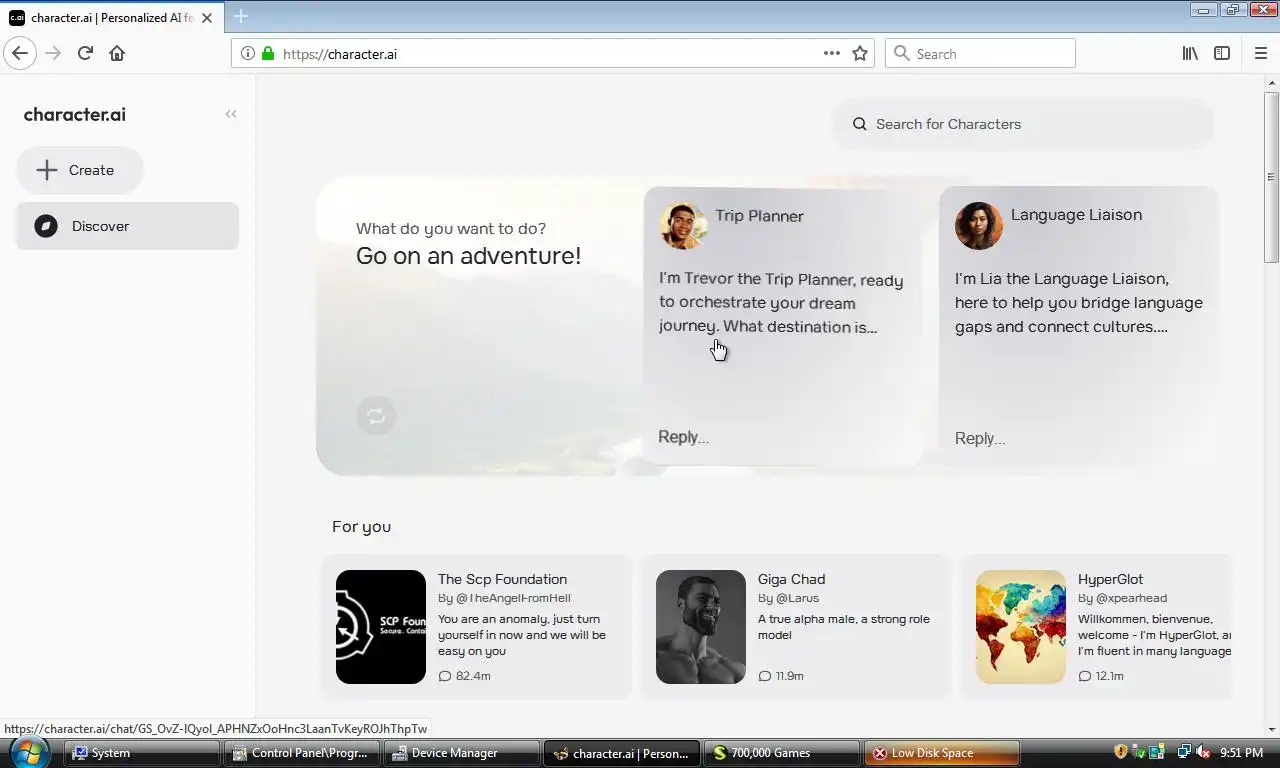
Task: Collapse the character.ai sidebar
Action: coord(231,114)
